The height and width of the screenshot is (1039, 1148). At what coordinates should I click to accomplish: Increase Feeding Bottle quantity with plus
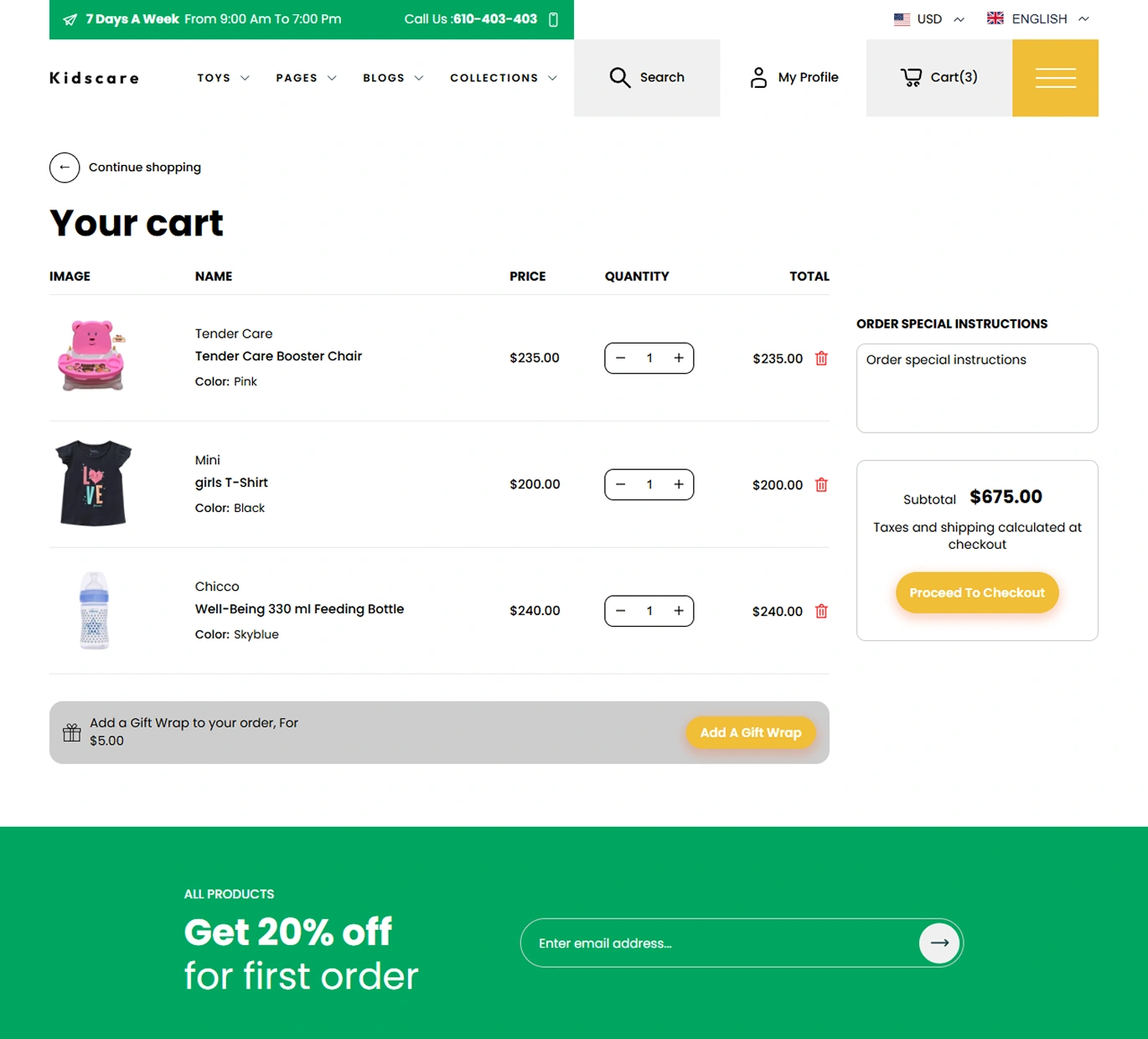pos(679,611)
